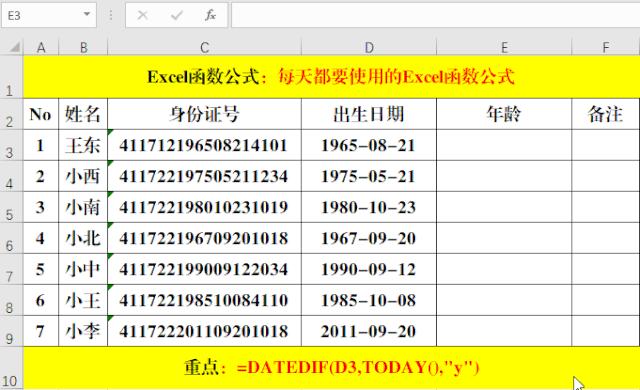The width and height of the screenshot is (640, 390).
Task: Click the 姓名 header cell
Action: tap(83, 114)
